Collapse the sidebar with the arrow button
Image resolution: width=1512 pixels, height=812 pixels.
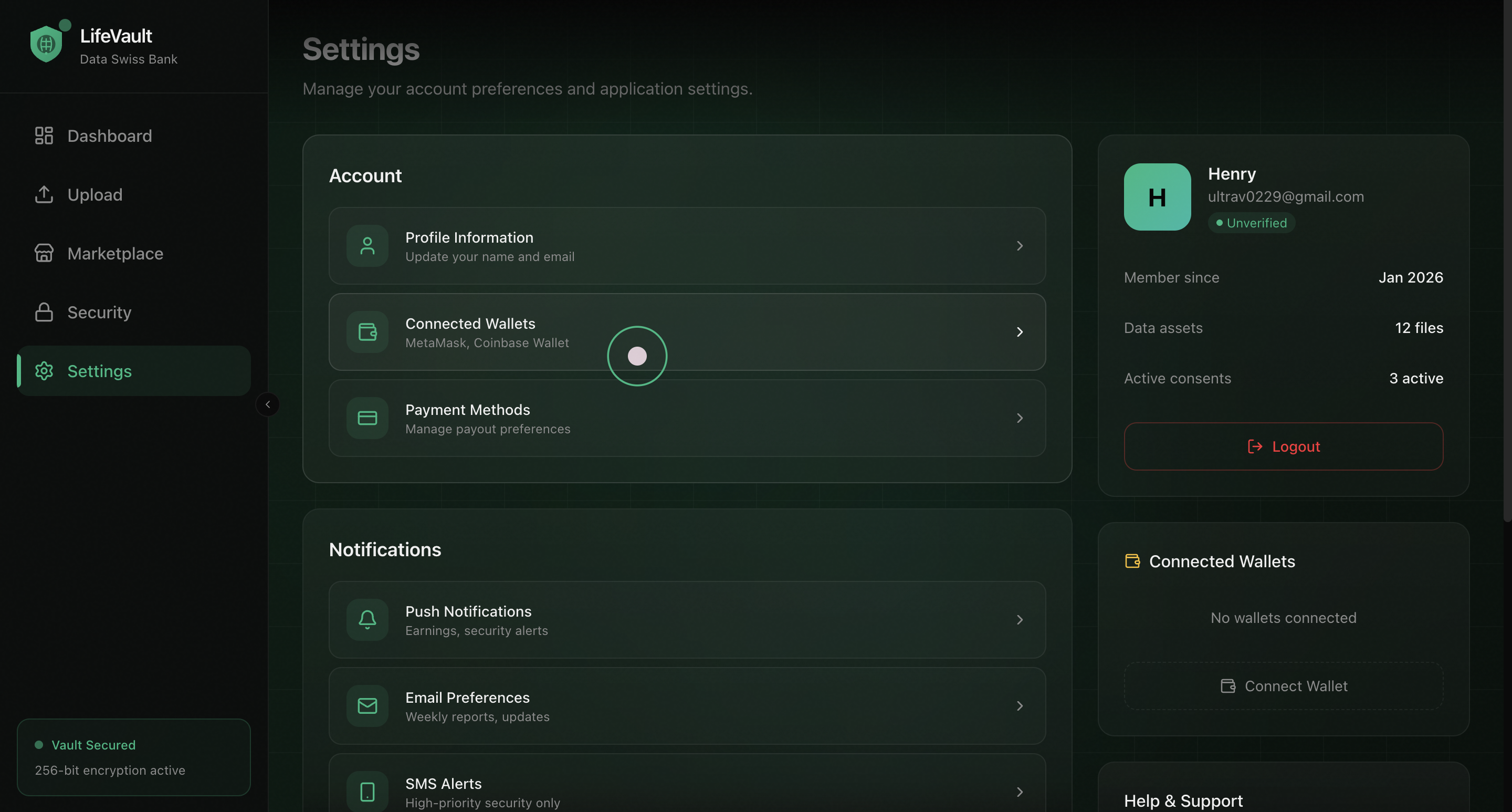268,404
